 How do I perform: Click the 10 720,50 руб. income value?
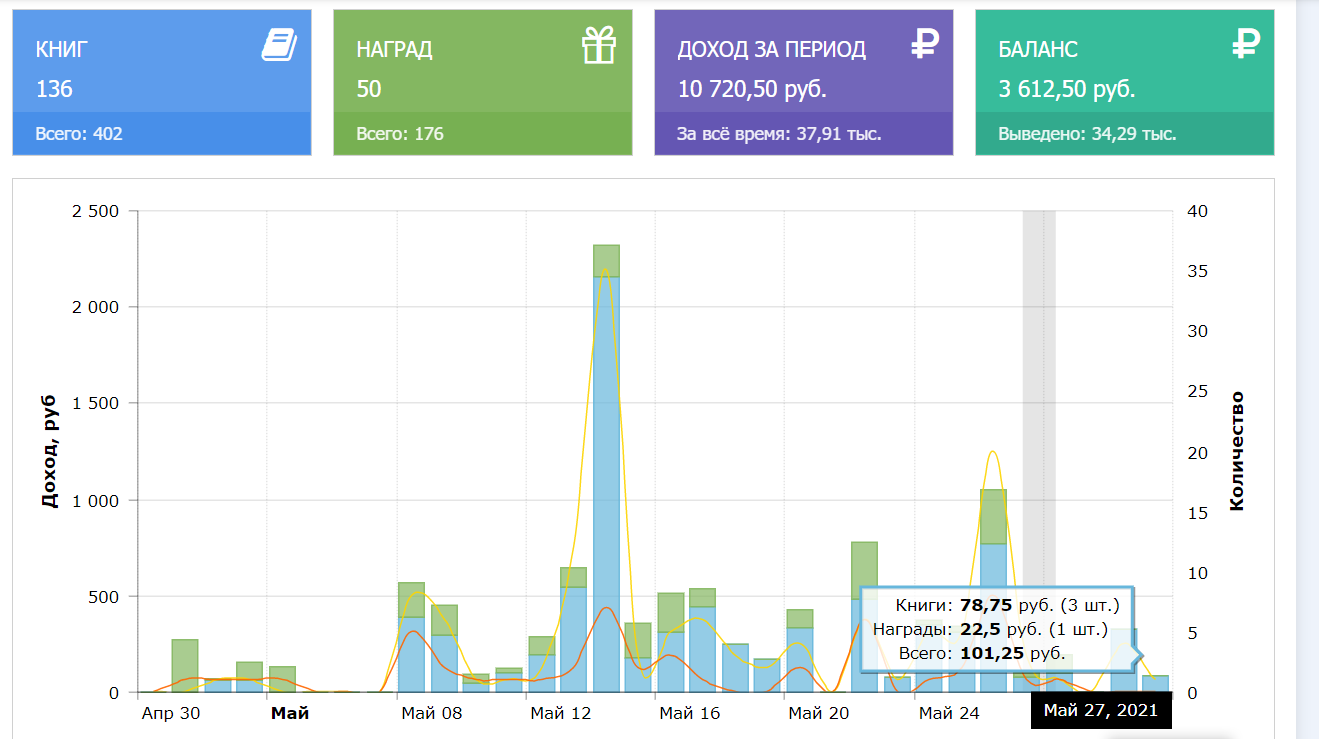click(752, 89)
